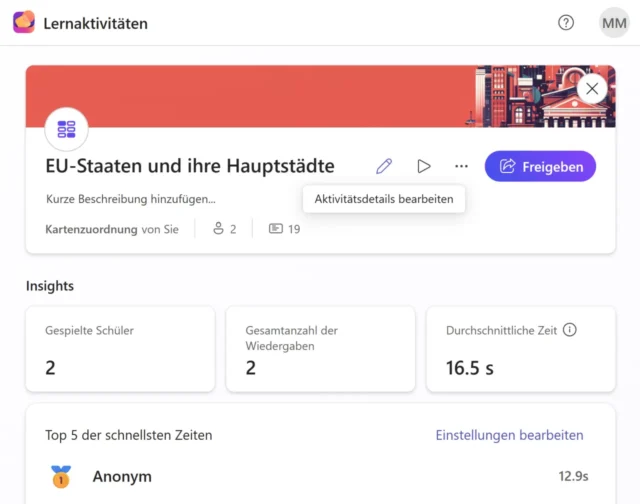Click the players icon showing 2
Image resolution: width=640 pixels, height=504 pixels.
(218, 229)
